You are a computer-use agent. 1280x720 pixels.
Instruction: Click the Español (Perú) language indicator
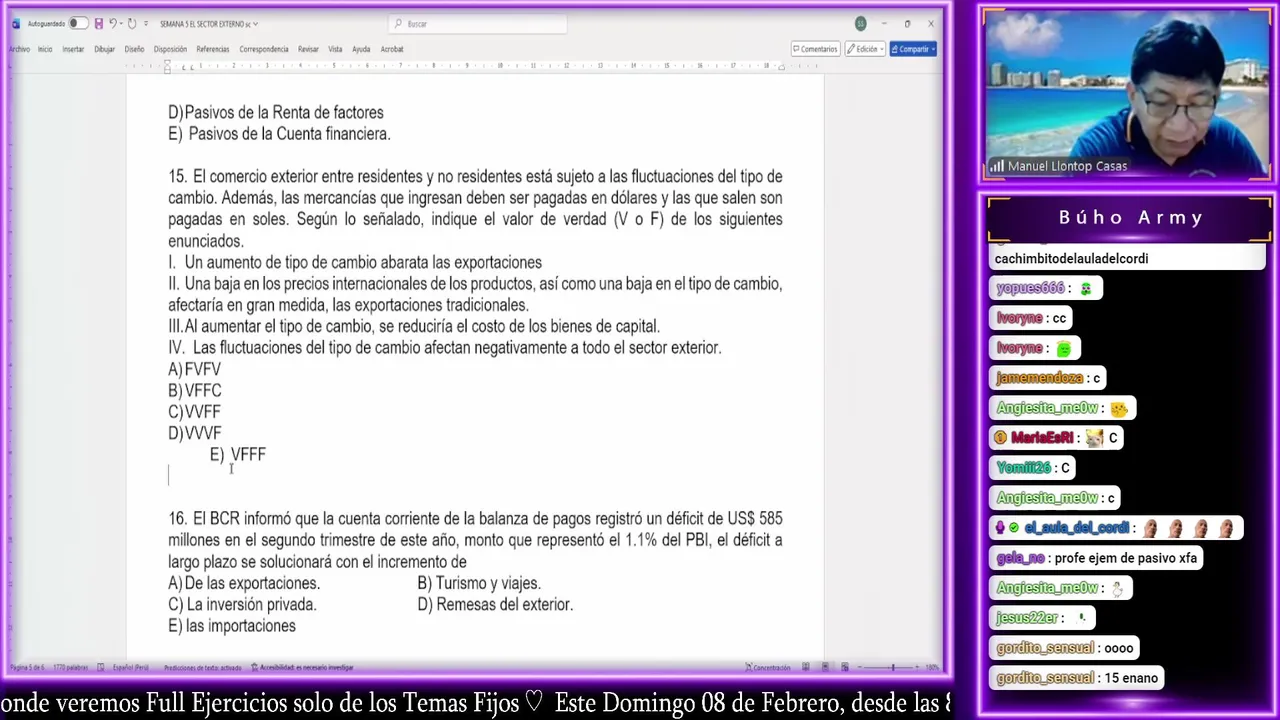pos(131,667)
